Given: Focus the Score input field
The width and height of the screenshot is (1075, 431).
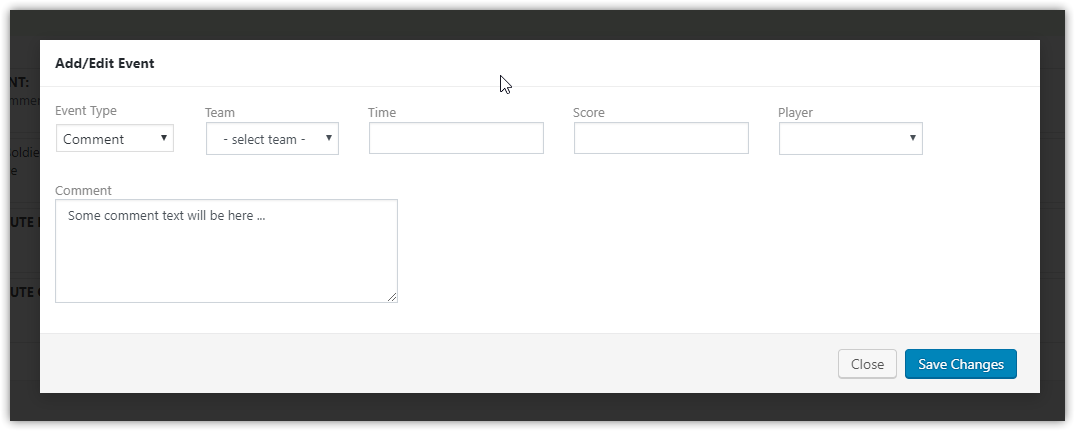Looking at the screenshot, I should (x=661, y=138).
